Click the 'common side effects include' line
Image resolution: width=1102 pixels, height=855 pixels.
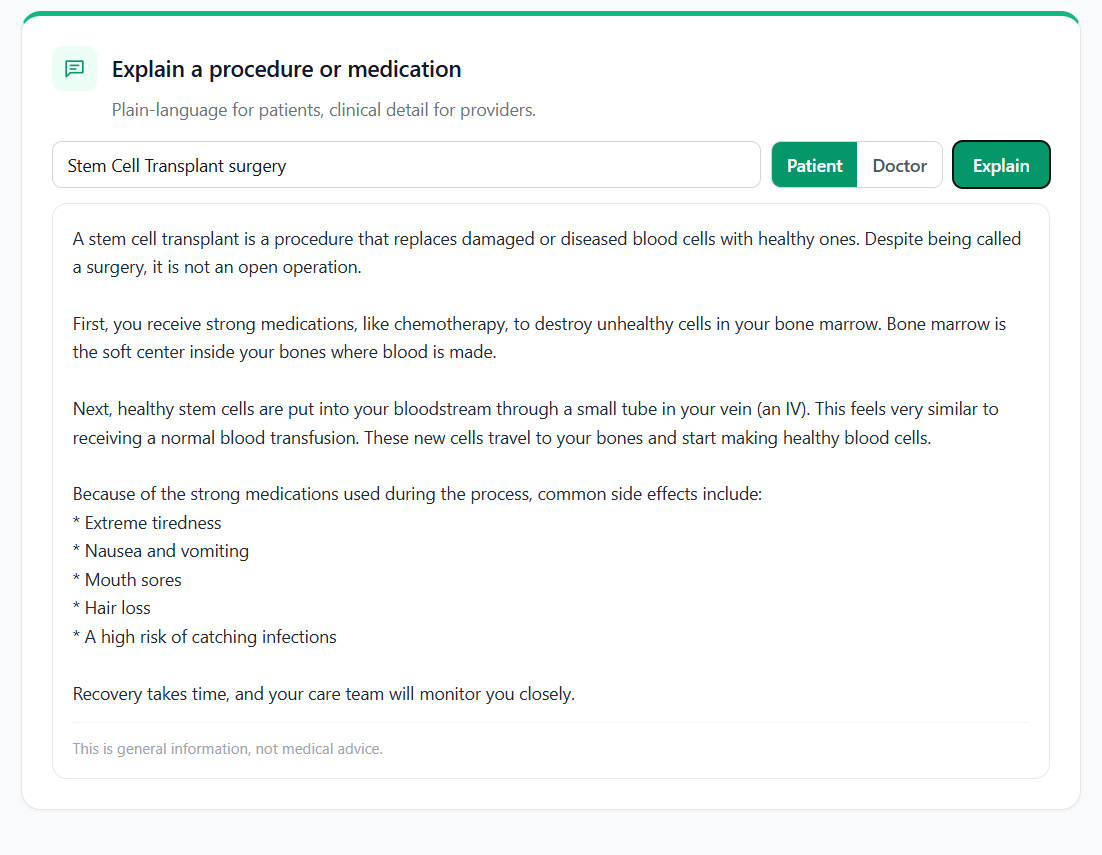point(417,494)
